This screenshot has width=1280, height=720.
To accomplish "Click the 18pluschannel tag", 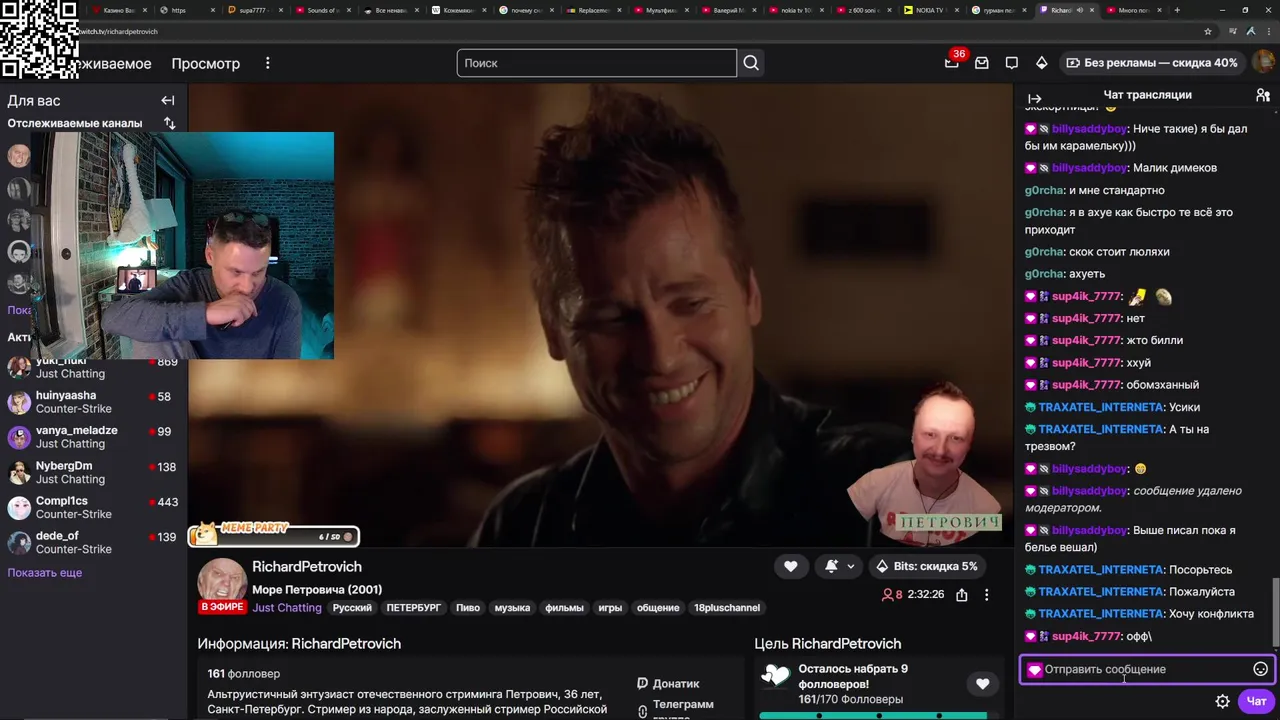I will (x=727, y=608).
